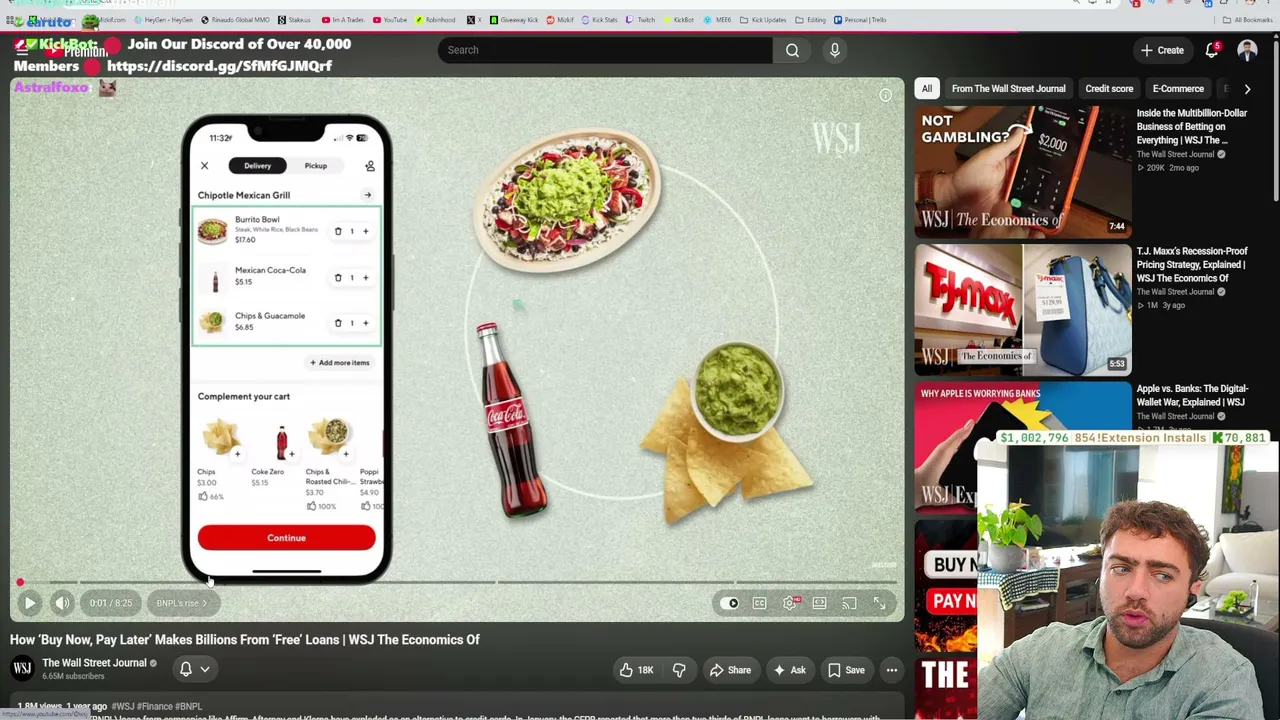Screen dimensions: 1280x720
Task: Filter by From The Wall Street Journal
Action: [1008, 88]
